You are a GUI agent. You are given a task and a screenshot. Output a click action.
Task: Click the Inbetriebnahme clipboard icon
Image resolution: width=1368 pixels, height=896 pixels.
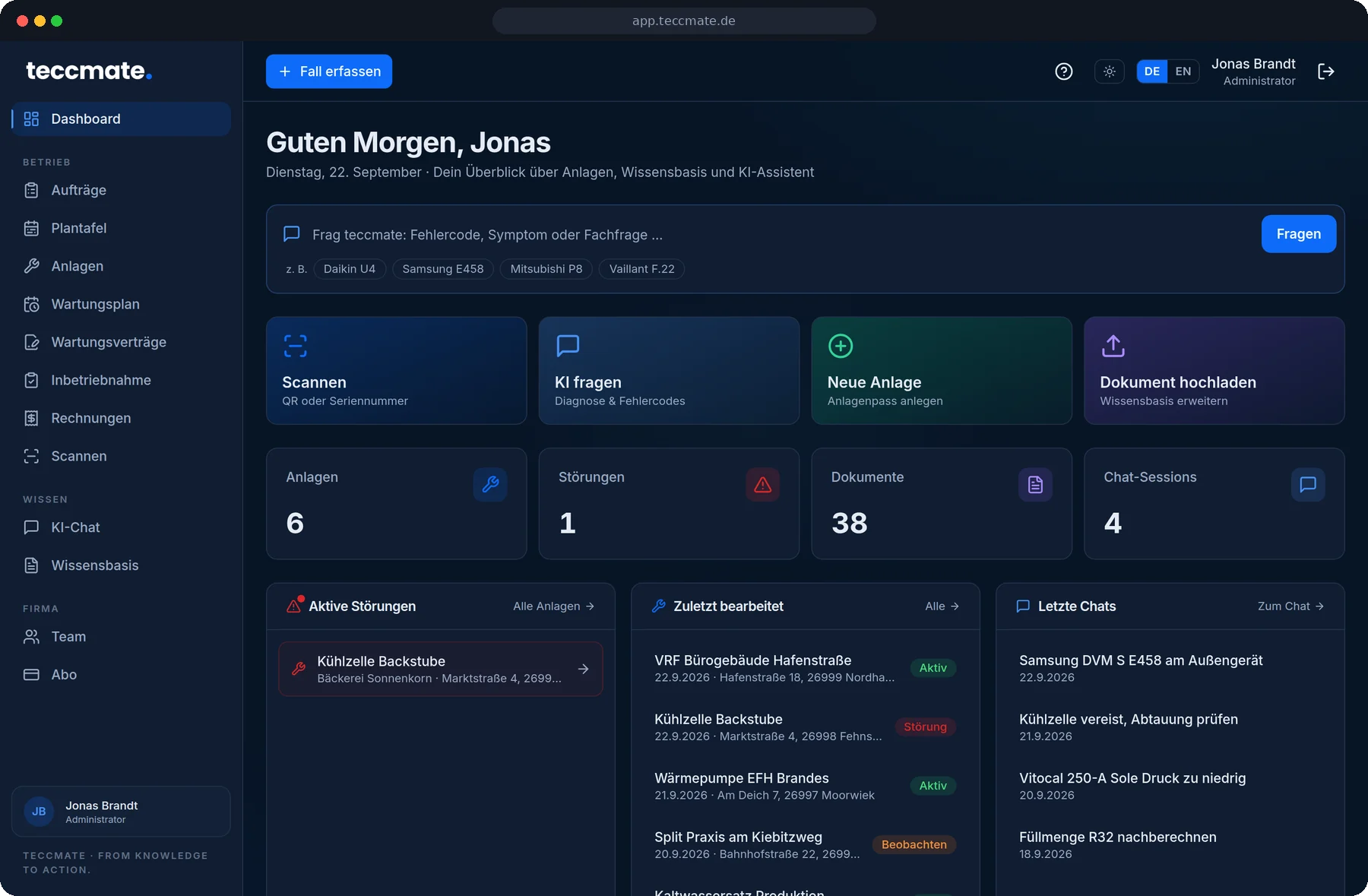click(x=31, y=380)
